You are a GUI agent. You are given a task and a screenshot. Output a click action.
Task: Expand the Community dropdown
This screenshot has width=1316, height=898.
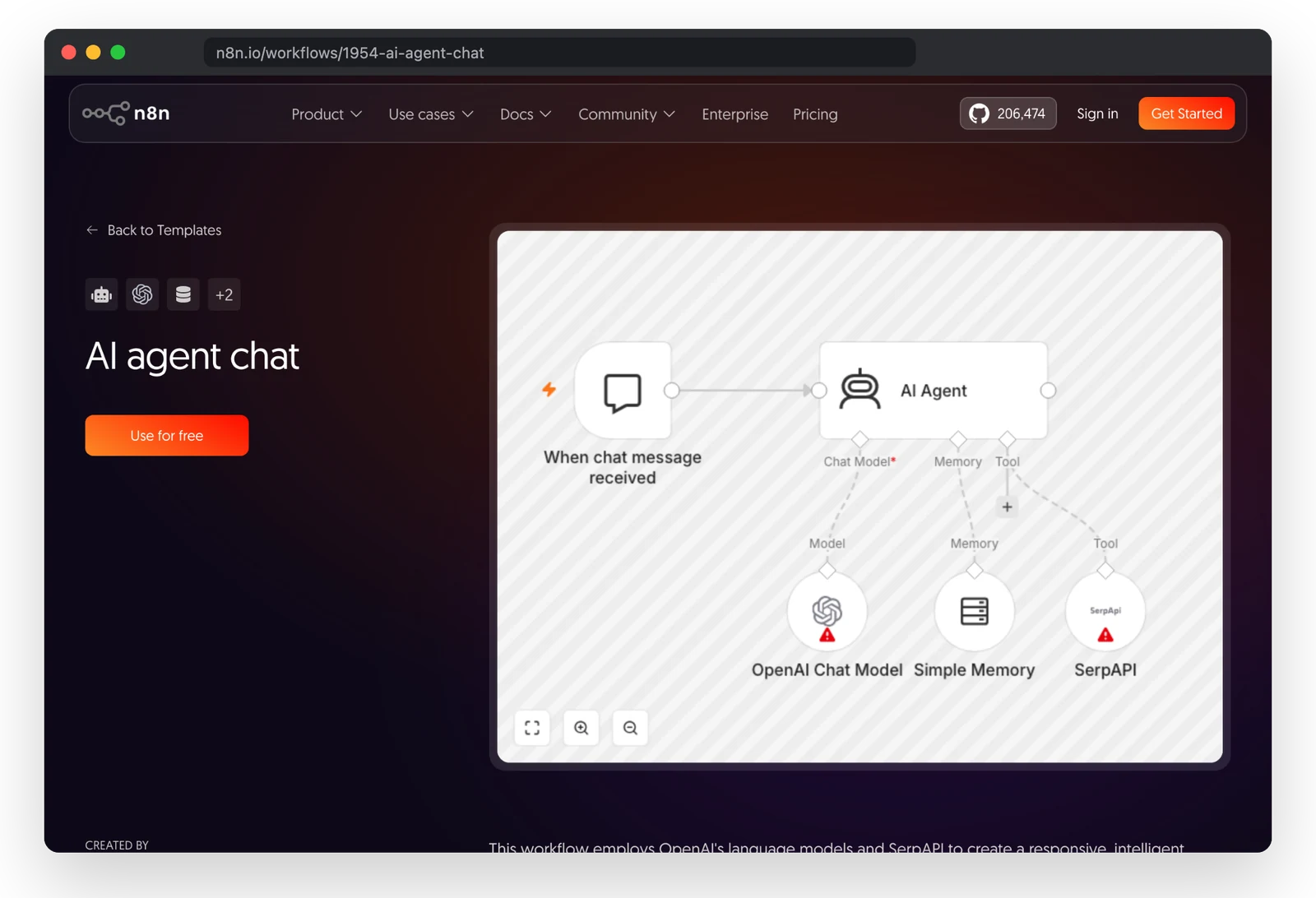coord(627,114)
